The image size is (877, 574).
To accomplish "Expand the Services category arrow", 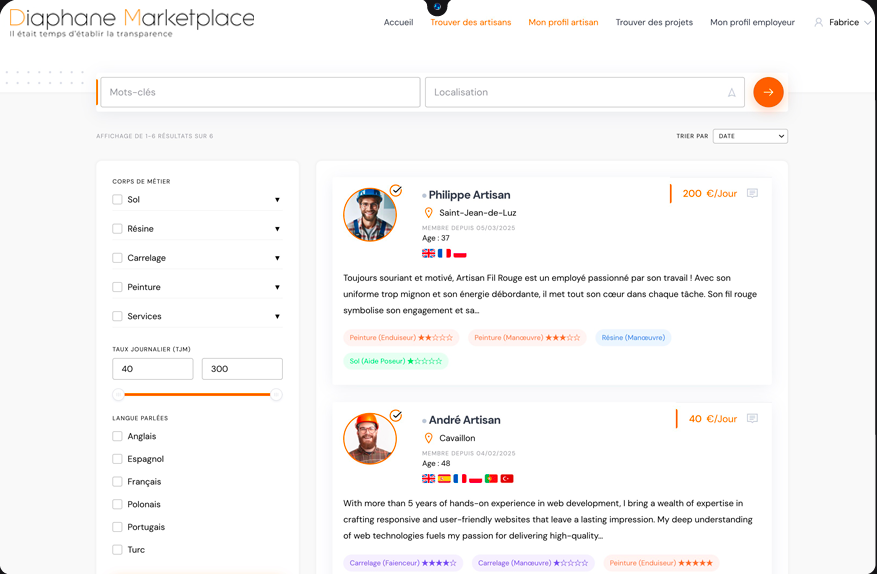I will (277, 316).
